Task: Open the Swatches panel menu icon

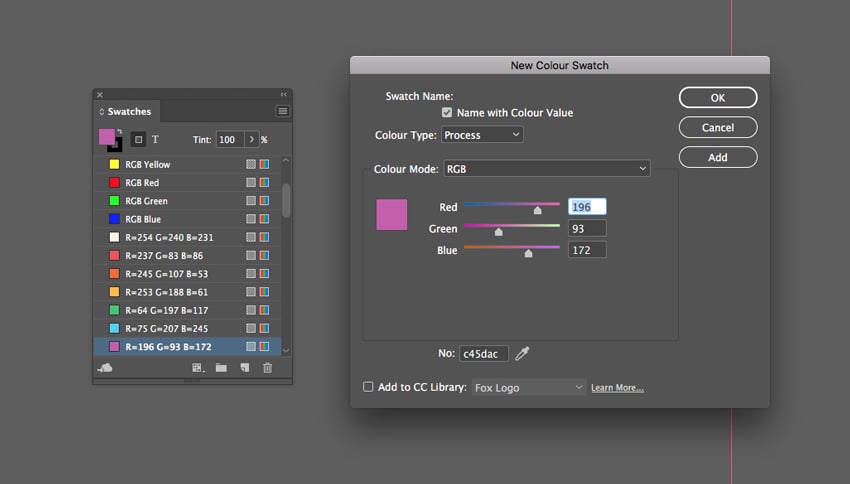Action: coord(283,111)
